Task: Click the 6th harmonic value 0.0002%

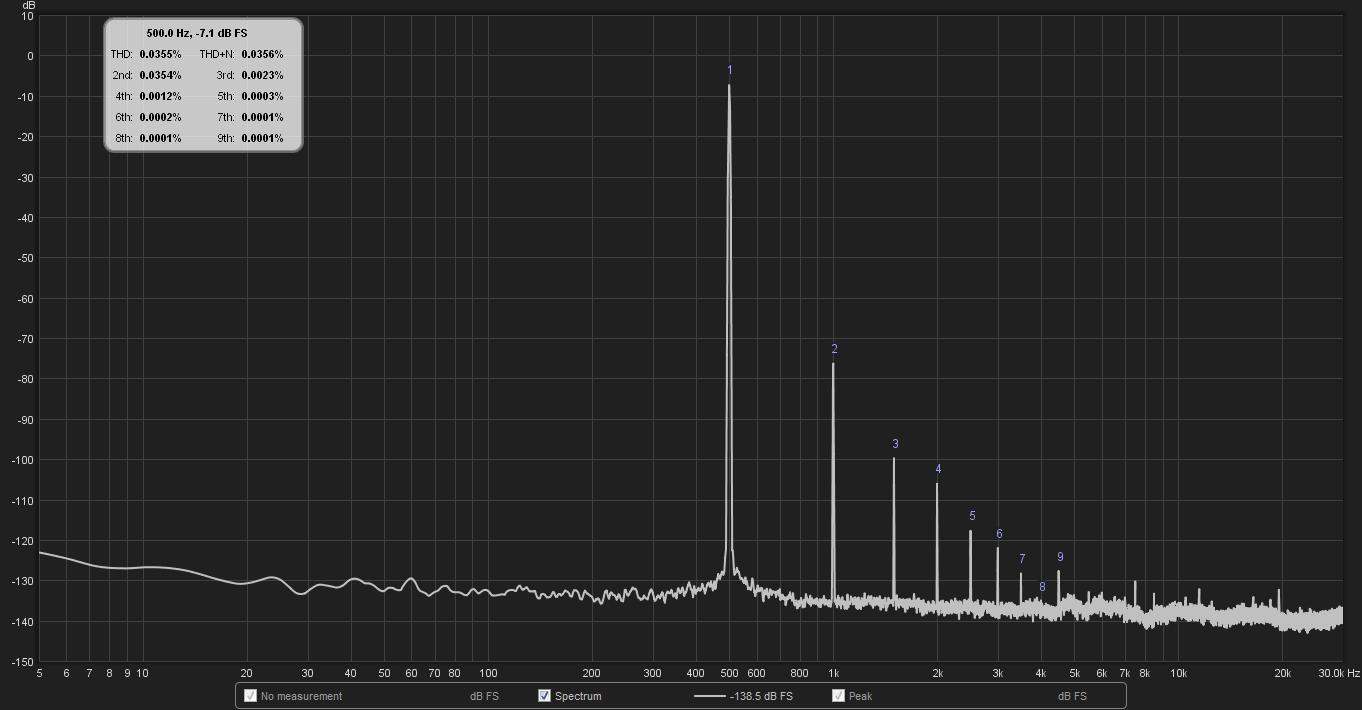Action: tap(160, 117)
